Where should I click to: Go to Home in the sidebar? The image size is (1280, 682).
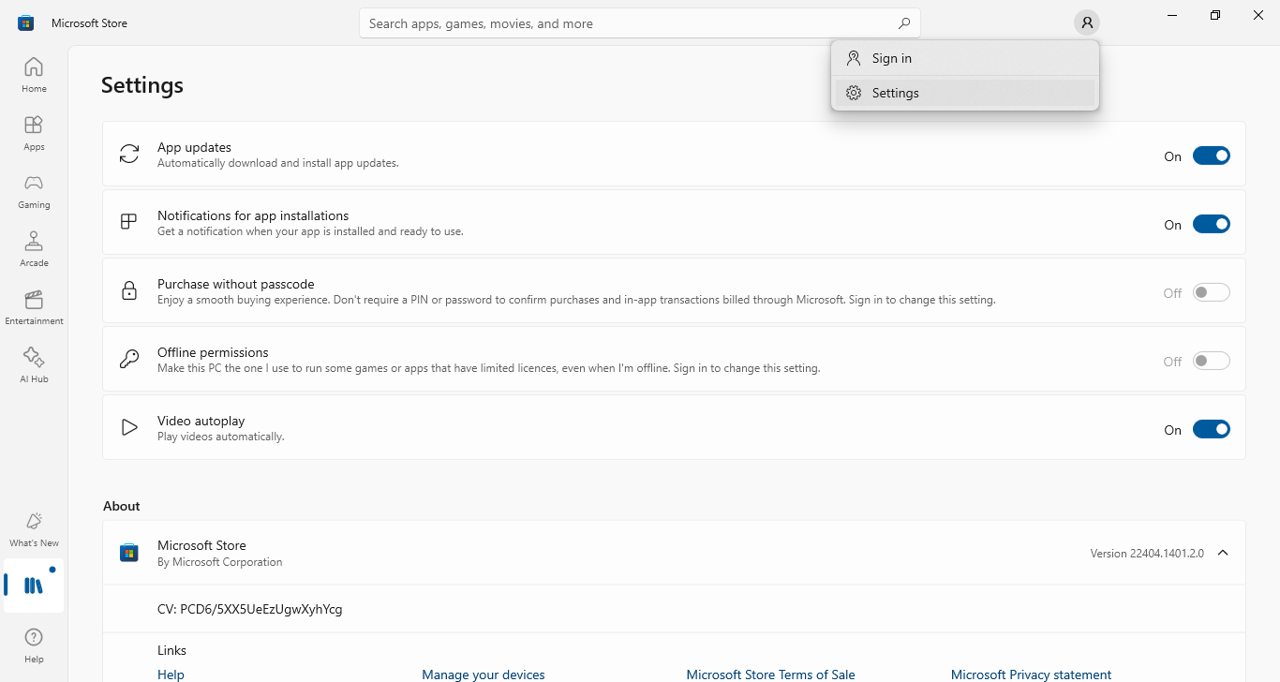point(33,75)
